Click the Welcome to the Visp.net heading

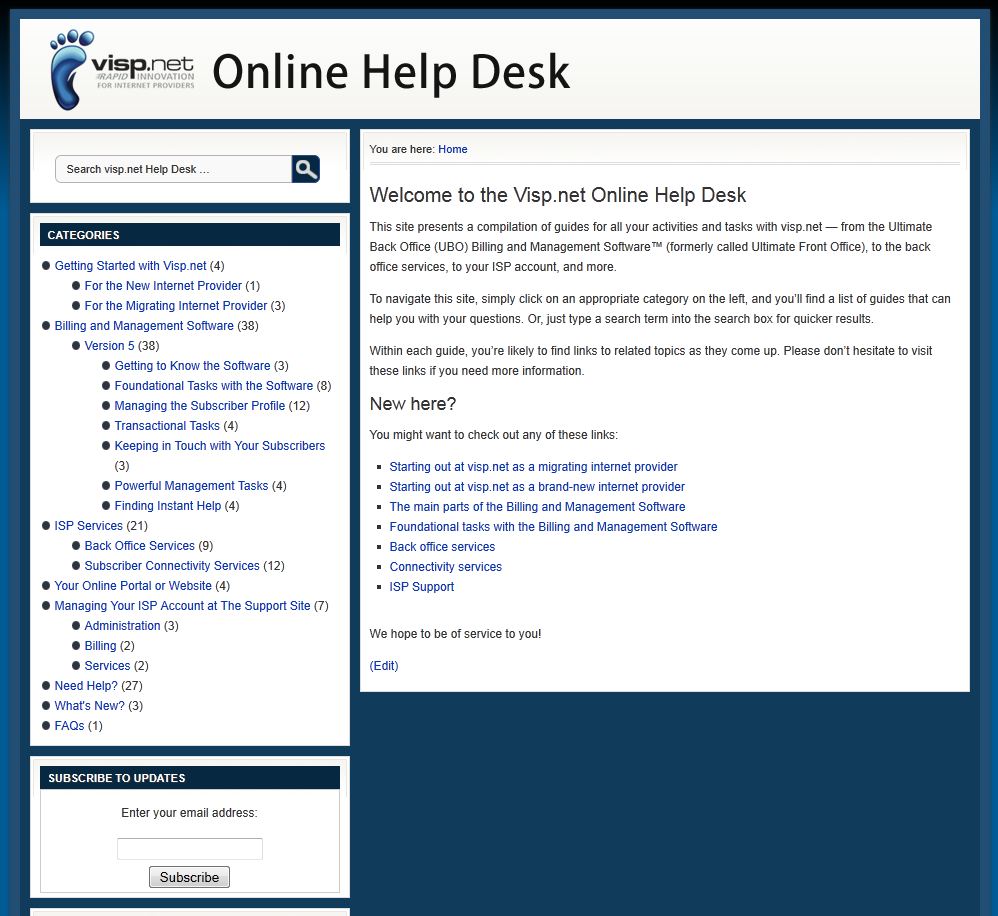pos(558,195)
